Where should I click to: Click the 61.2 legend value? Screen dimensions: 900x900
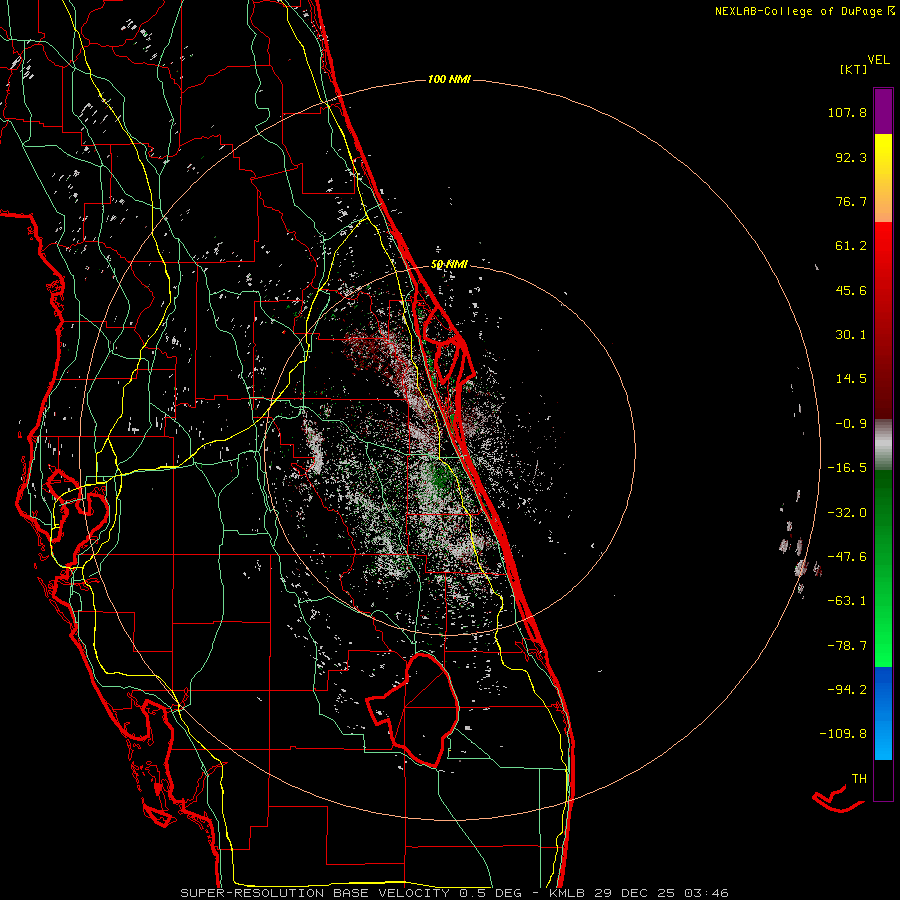pos(851,246)
